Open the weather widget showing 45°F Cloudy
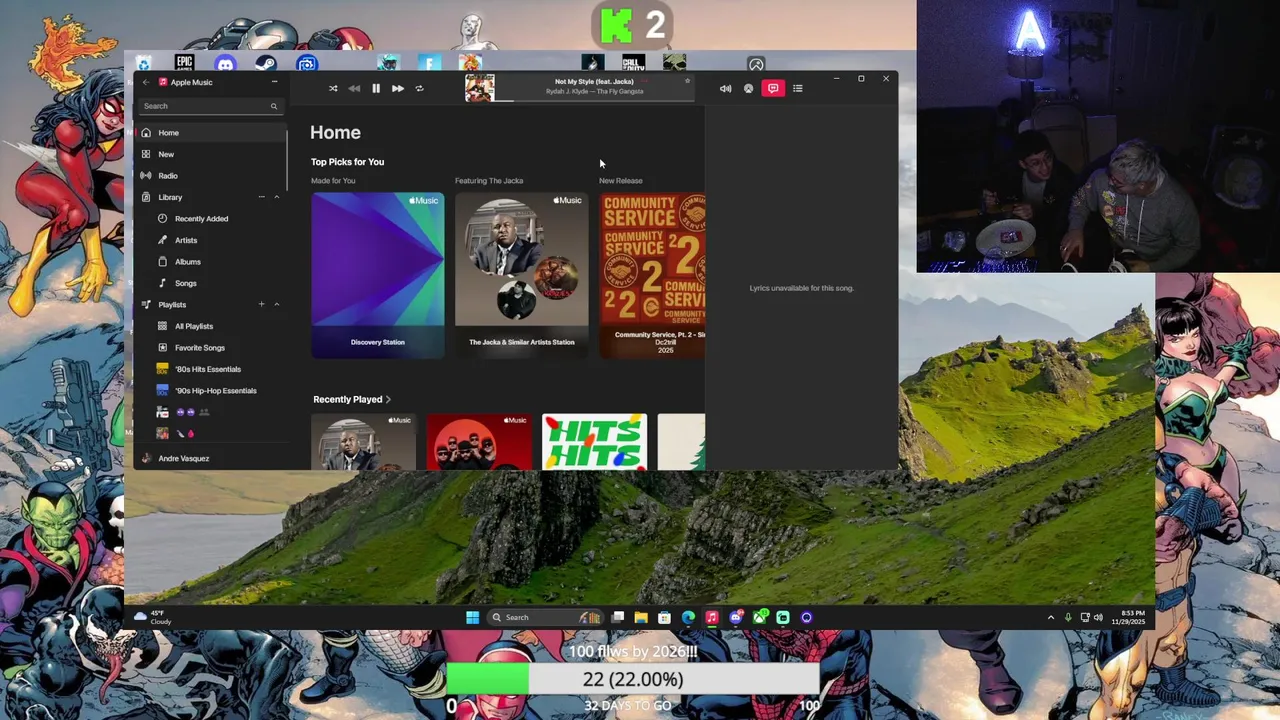The image size is (1280, 720). click(153, 617)
